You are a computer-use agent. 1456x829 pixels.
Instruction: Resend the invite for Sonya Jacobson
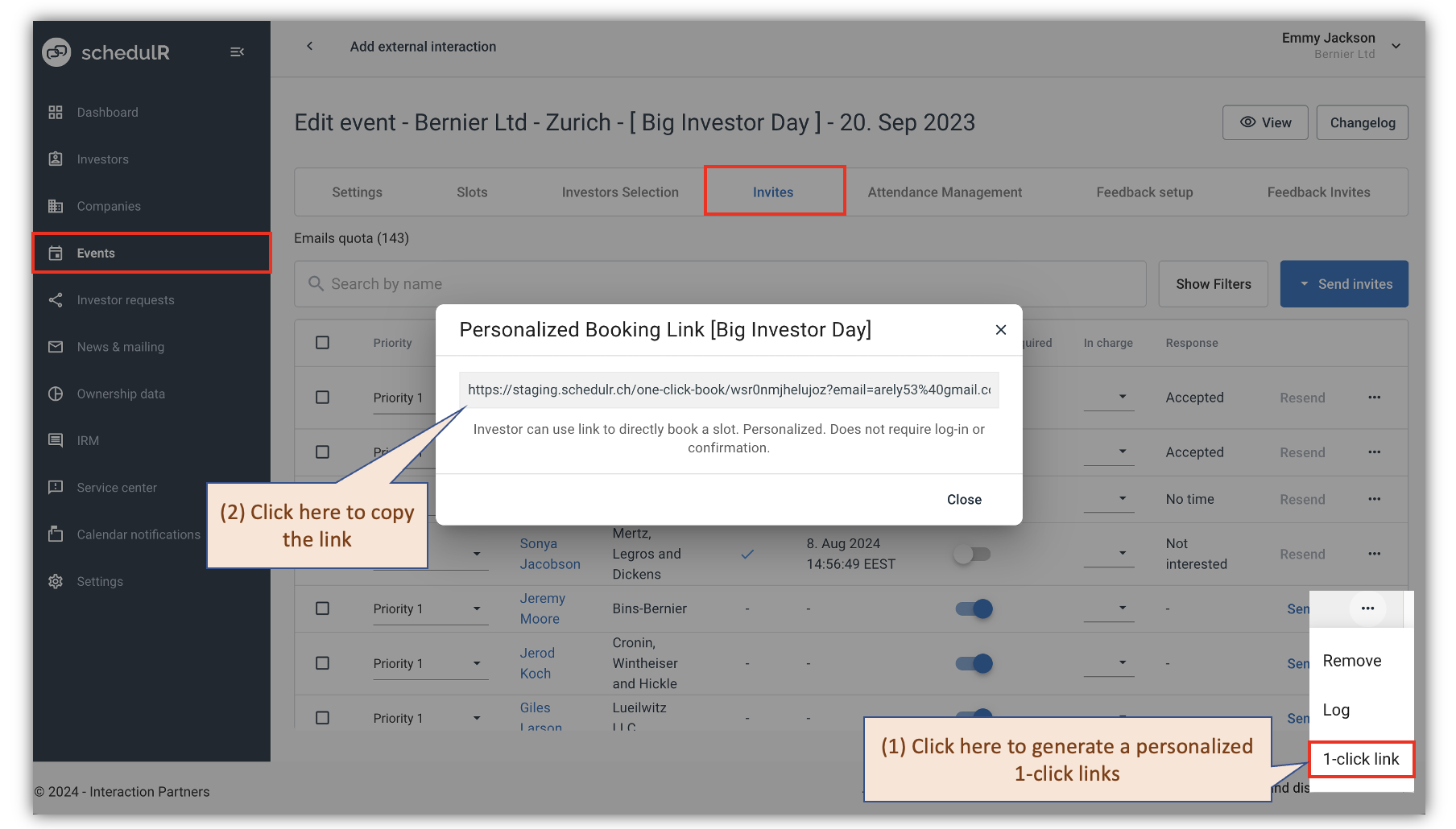click(1301, 554)
